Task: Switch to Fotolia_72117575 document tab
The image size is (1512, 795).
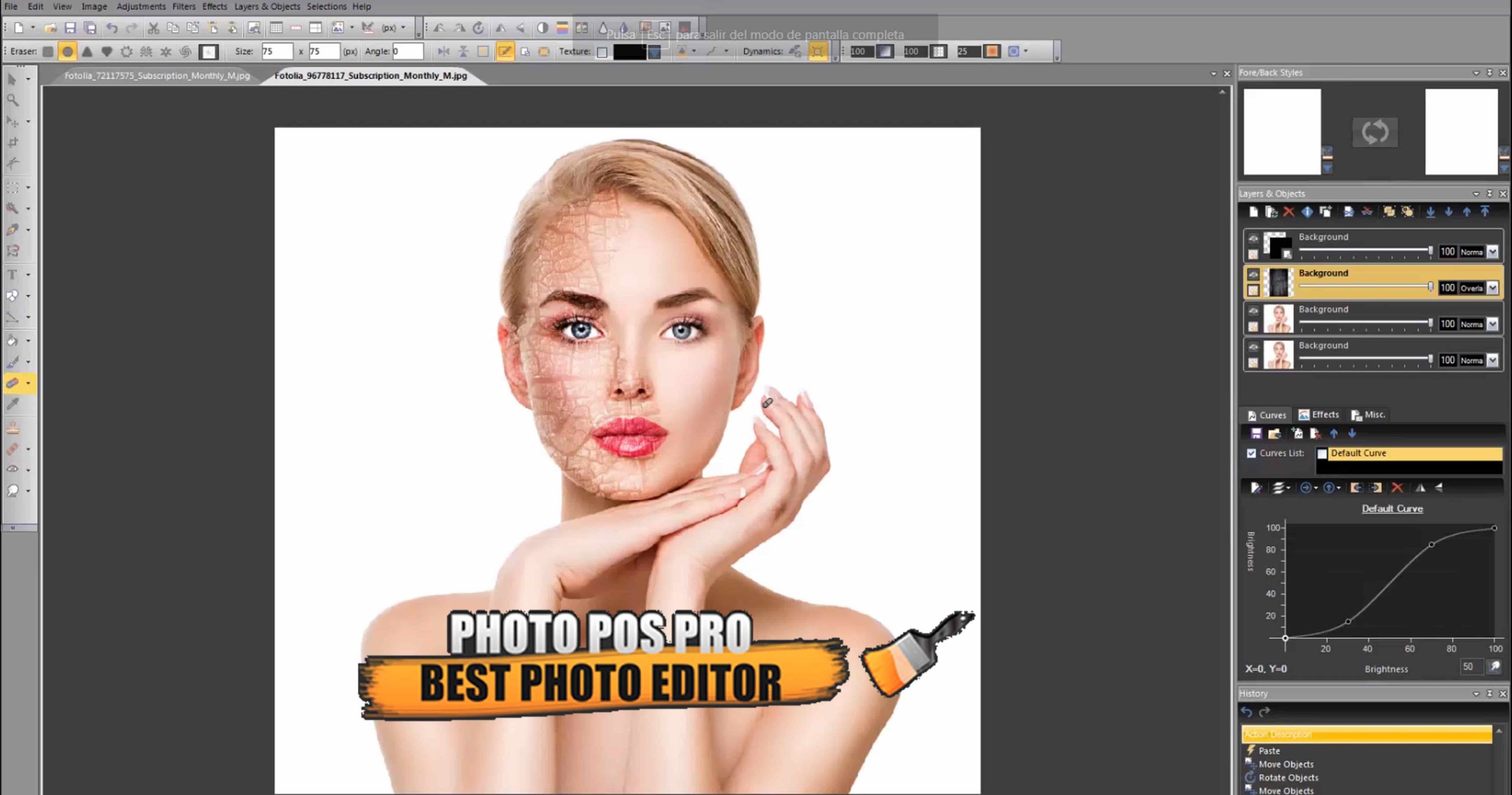Action: point(157,76)
